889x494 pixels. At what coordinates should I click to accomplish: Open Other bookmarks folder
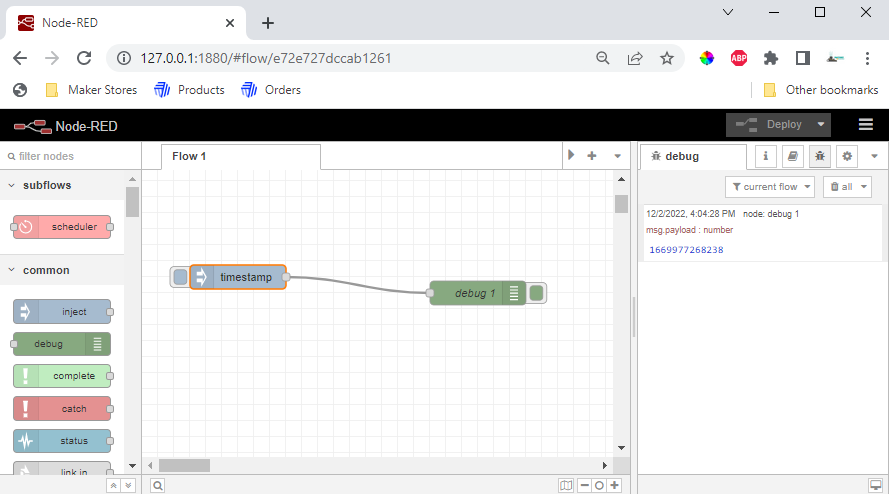click(x=821, y=90)
